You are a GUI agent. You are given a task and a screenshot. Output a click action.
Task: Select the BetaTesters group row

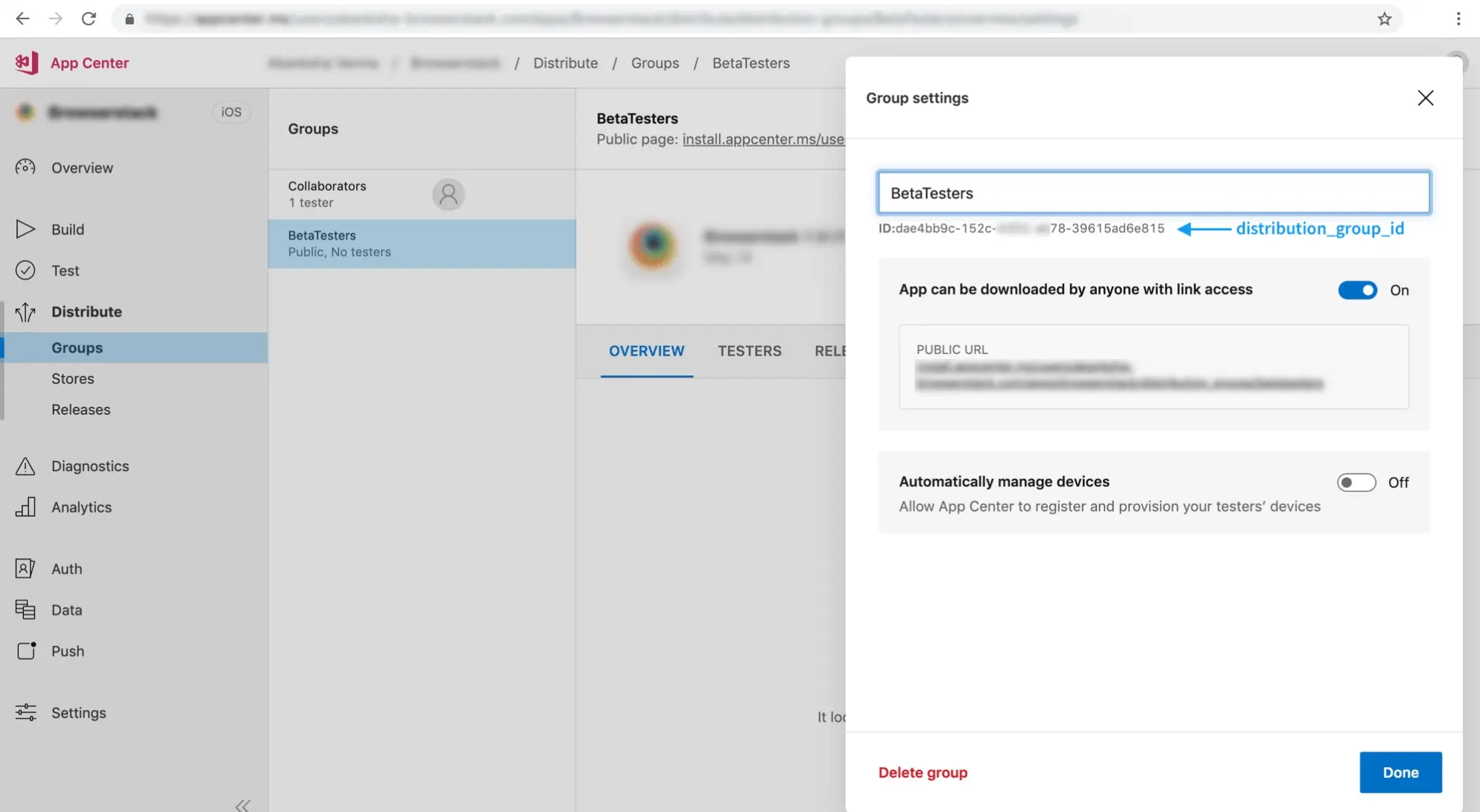pyautogui.click(x=422, y=244)
